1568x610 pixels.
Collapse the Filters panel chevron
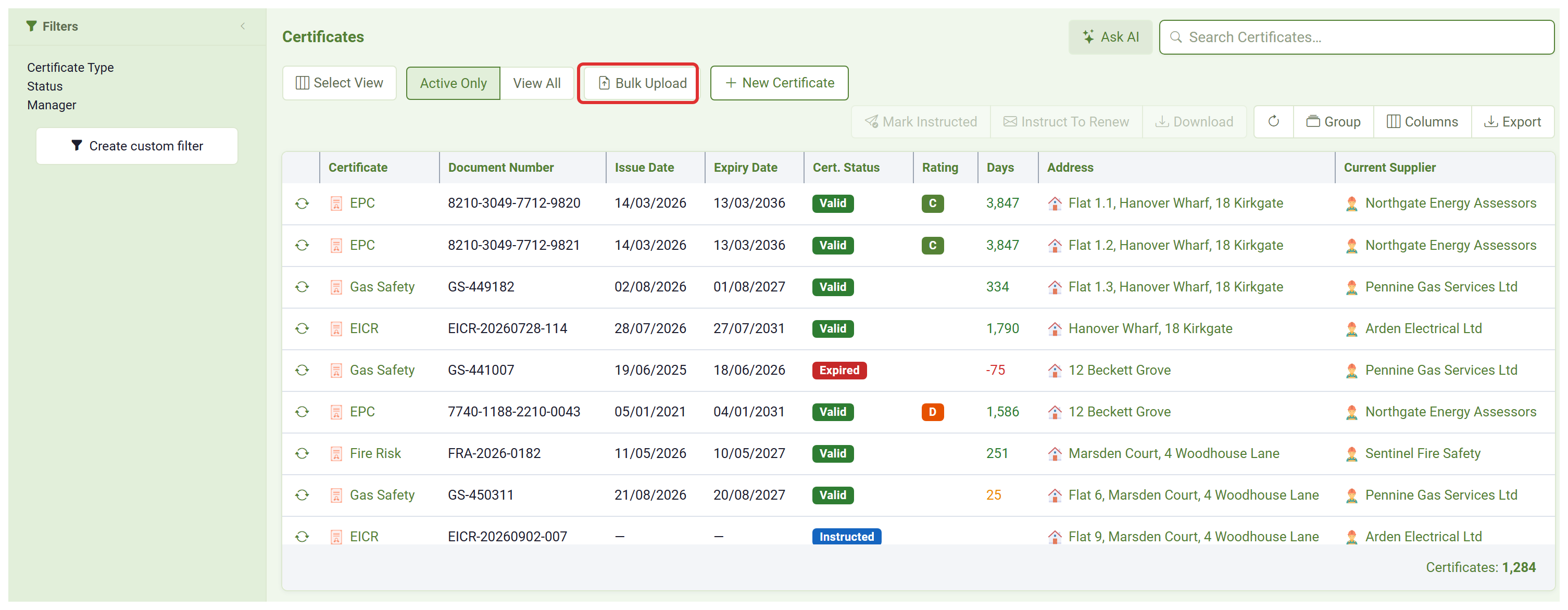coord(243,26)
